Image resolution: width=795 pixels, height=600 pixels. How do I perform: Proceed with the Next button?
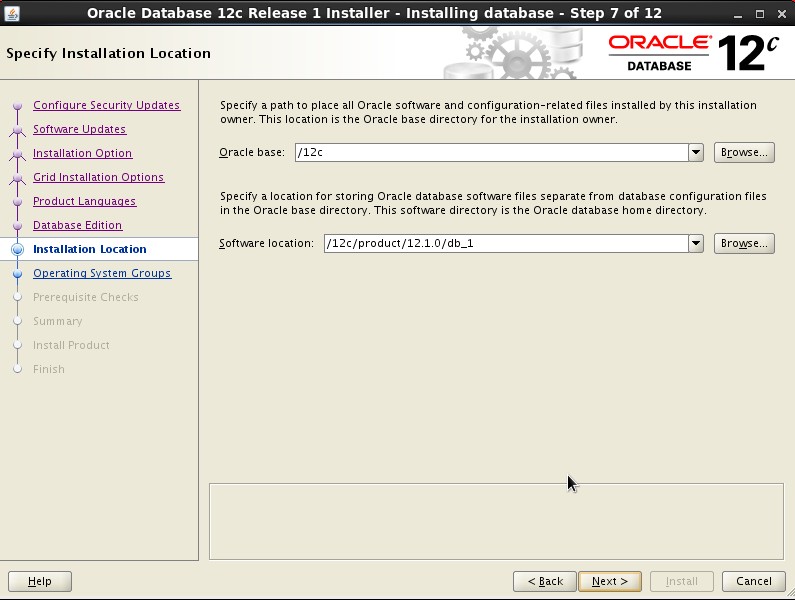609,581
